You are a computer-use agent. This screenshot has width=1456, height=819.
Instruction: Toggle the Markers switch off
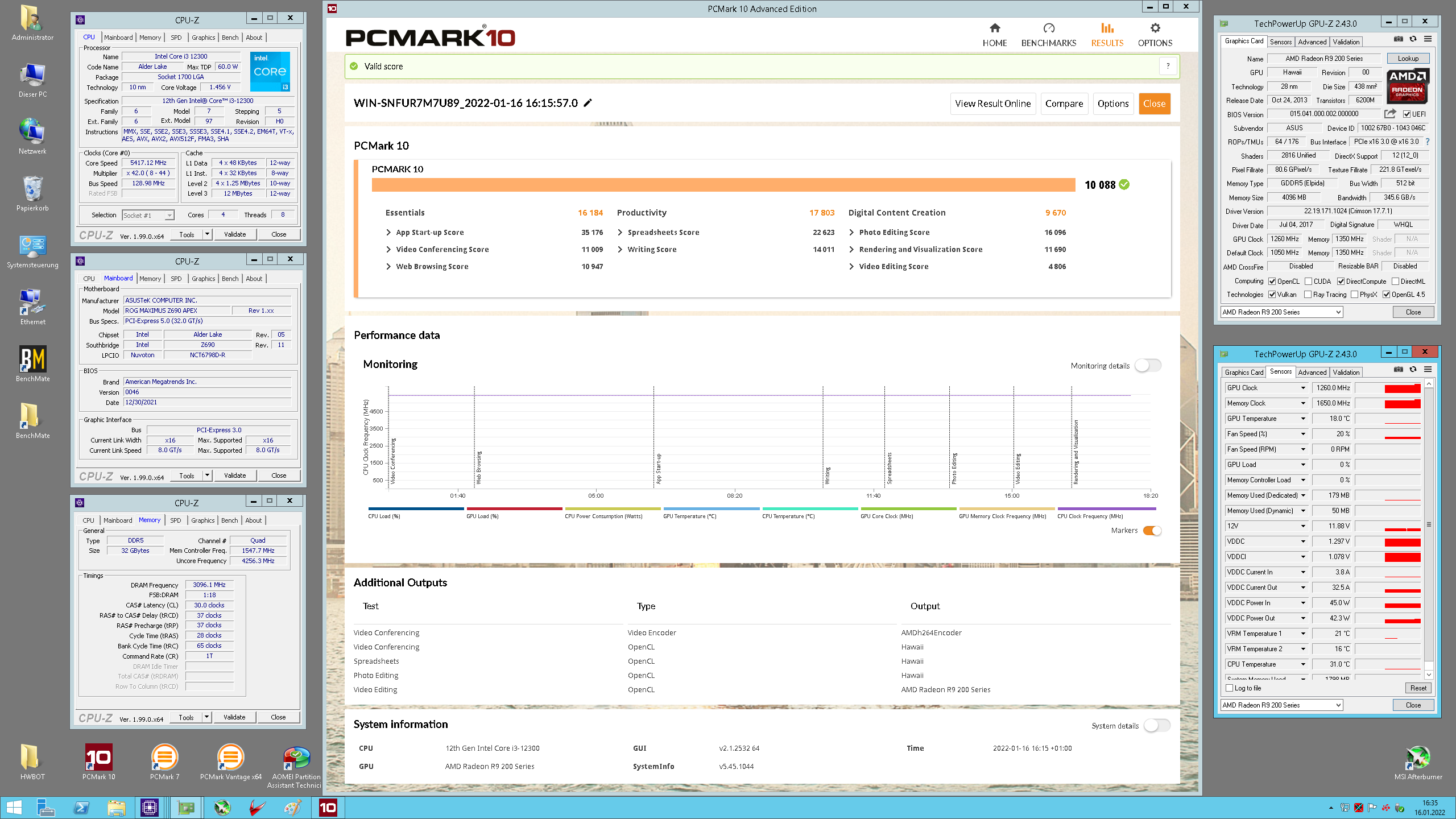click(x=1152, y=531)
